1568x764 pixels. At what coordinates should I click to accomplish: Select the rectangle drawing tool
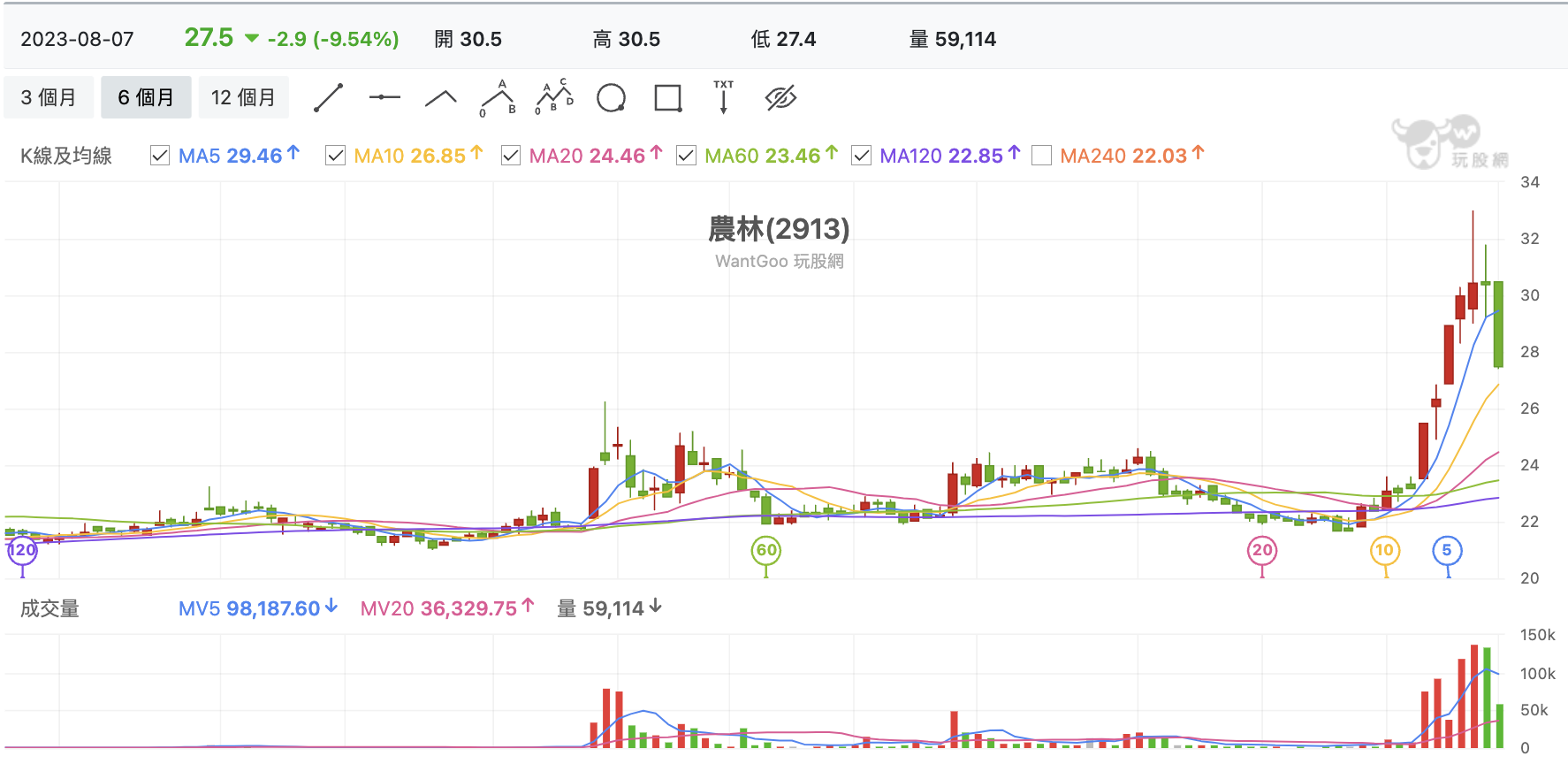click(x=668, y=98)
